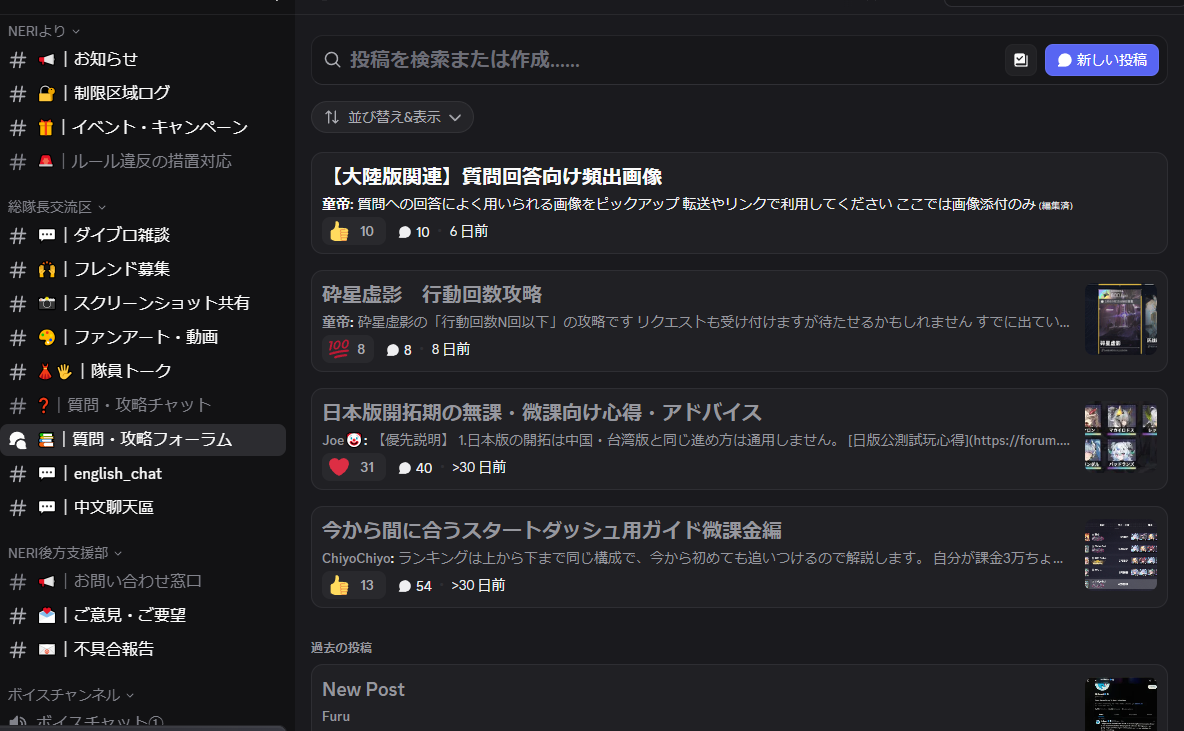
Task: Click the mark-all-read icon beside the search bar
Action: coord(1020,60)
